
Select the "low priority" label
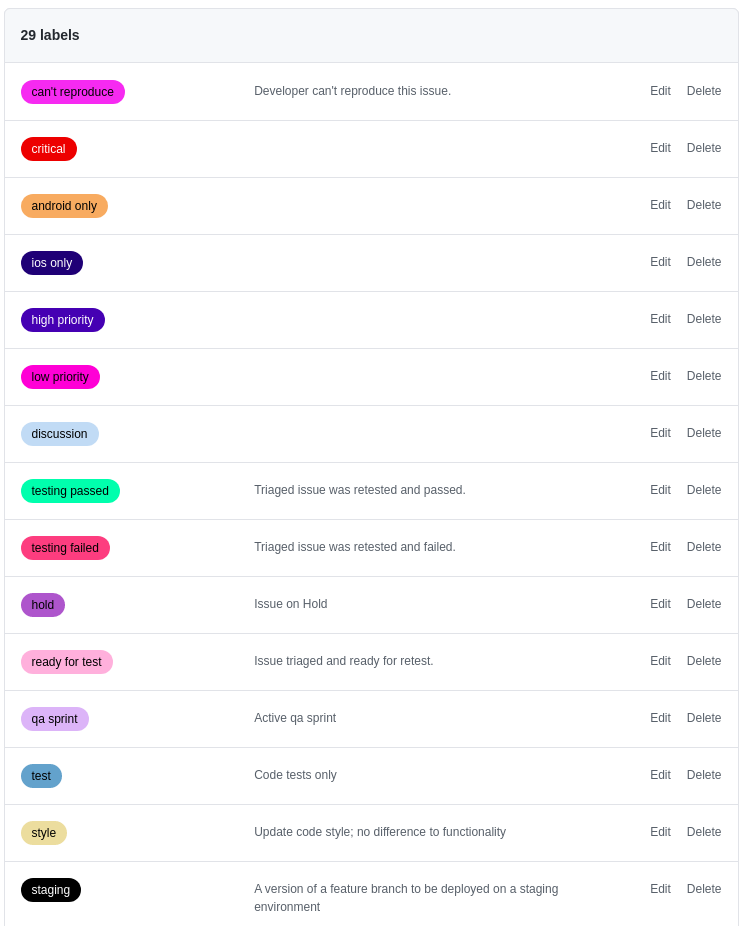tap(60, 377)
